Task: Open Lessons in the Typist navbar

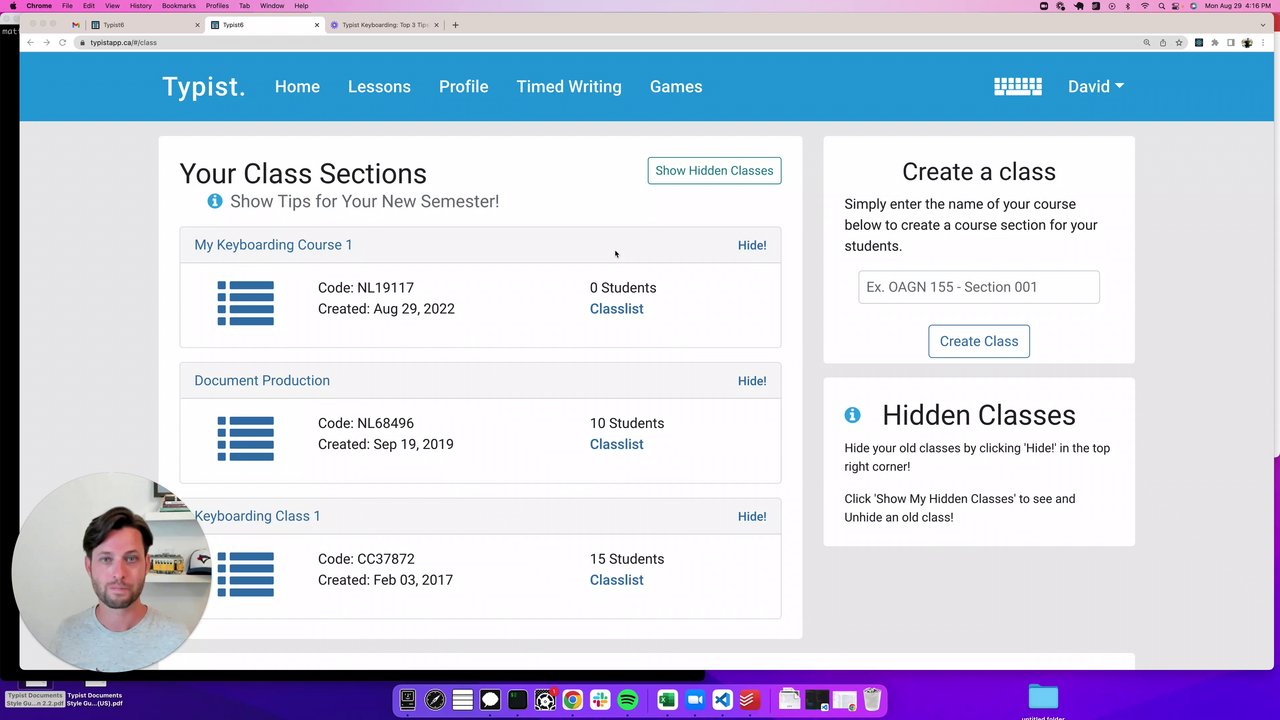Action: (379, 87)
